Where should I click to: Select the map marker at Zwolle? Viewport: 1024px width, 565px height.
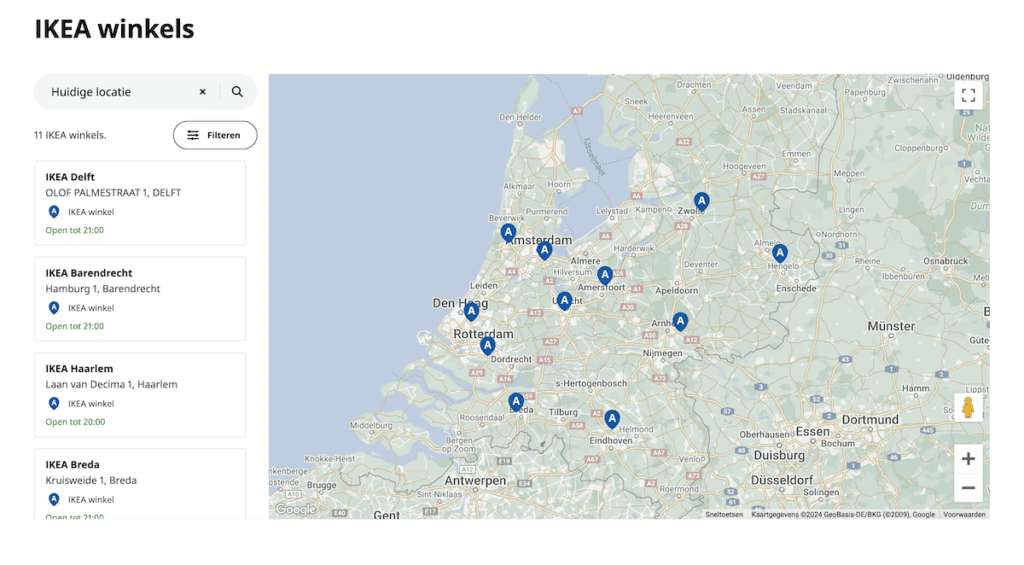pyautogui.click(x=701, y=202)
